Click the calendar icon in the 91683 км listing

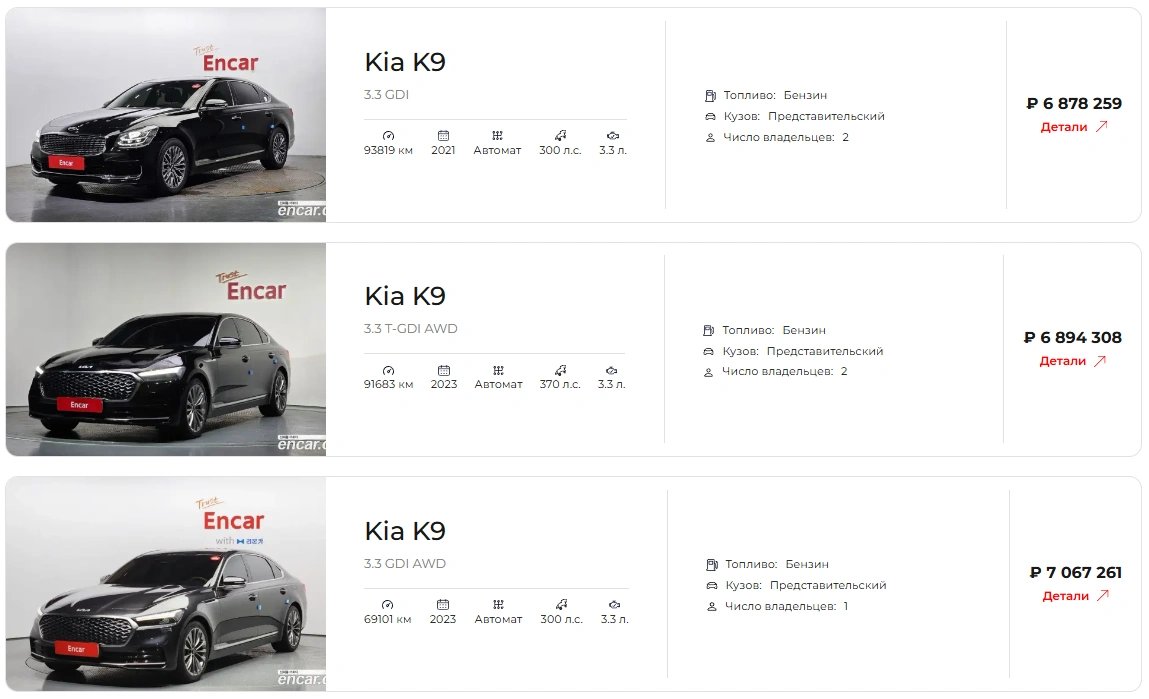tap(443, 370)
